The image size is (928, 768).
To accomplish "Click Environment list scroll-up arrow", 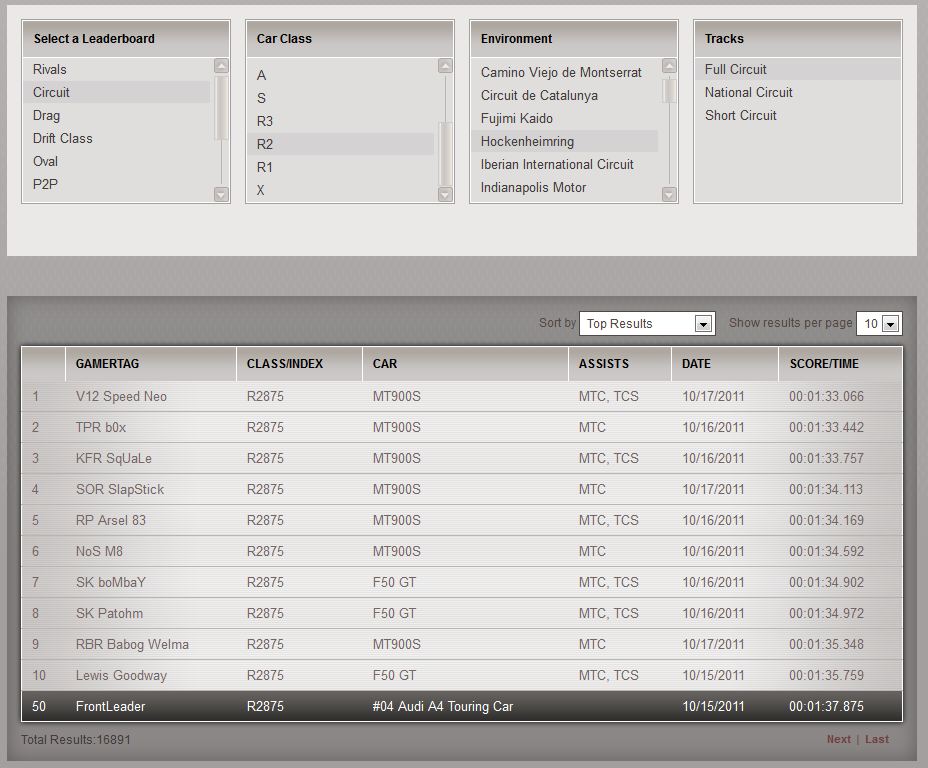I will (x=669, y=67).
